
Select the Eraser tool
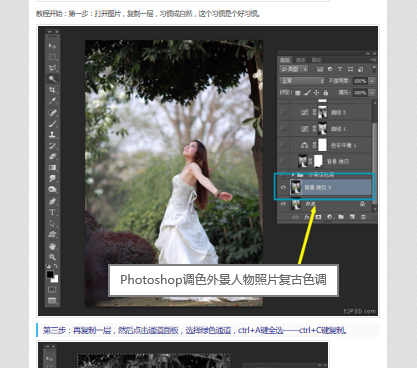click(52, 157)
